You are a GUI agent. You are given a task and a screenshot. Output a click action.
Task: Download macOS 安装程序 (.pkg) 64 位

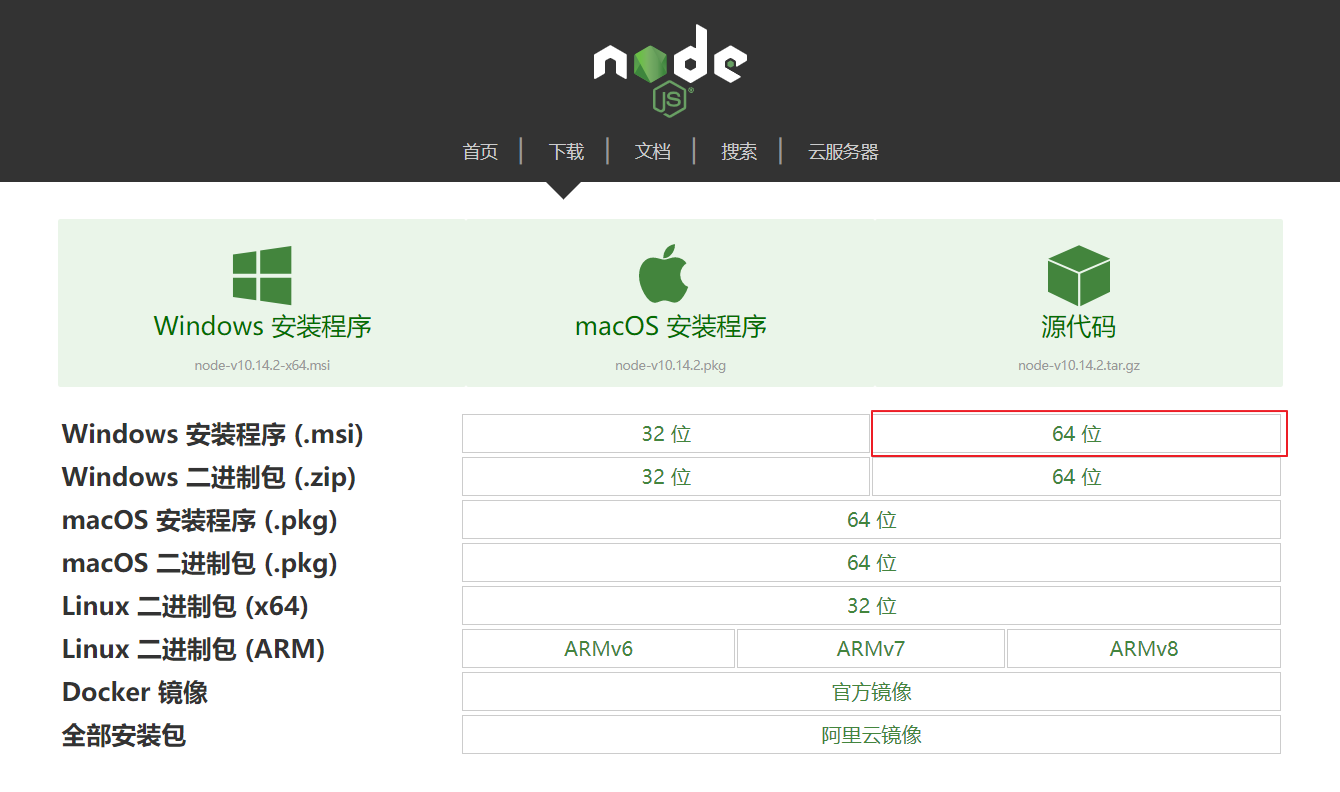click(x=871, y=520)
